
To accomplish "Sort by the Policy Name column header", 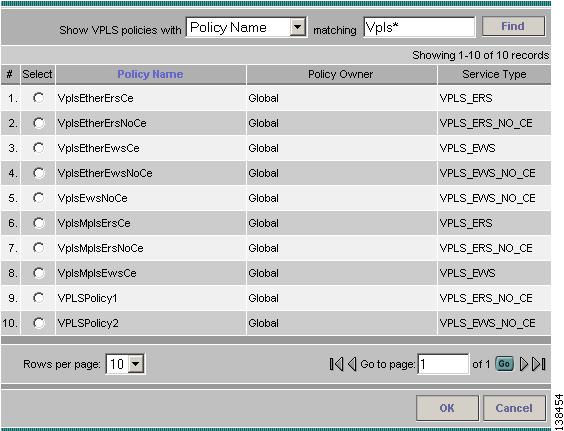I will tap(150, 74).
